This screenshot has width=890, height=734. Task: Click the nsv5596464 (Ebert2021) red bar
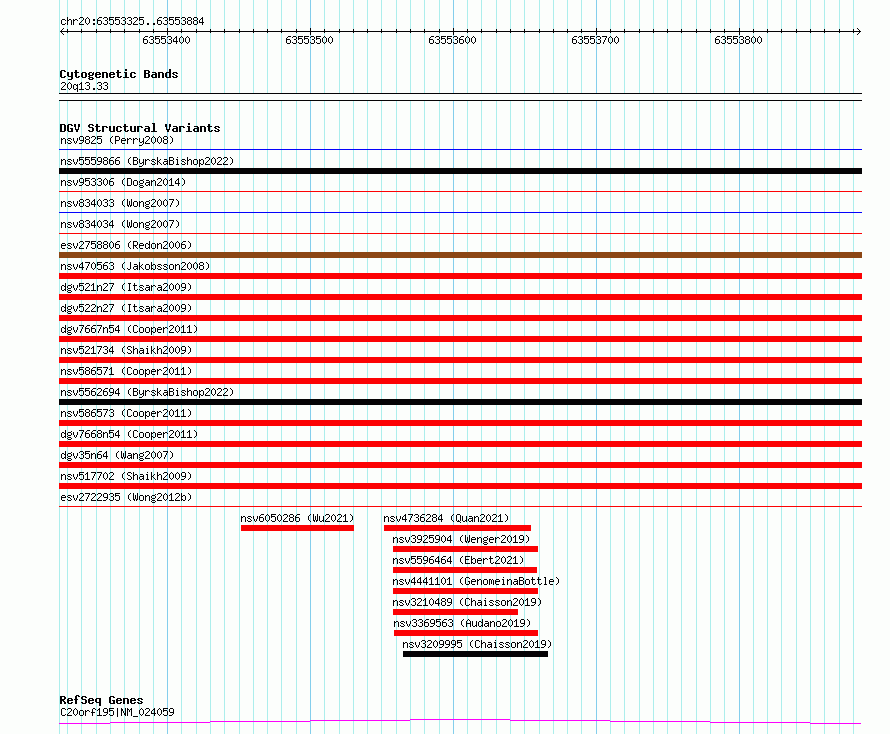tap(465, 571)
